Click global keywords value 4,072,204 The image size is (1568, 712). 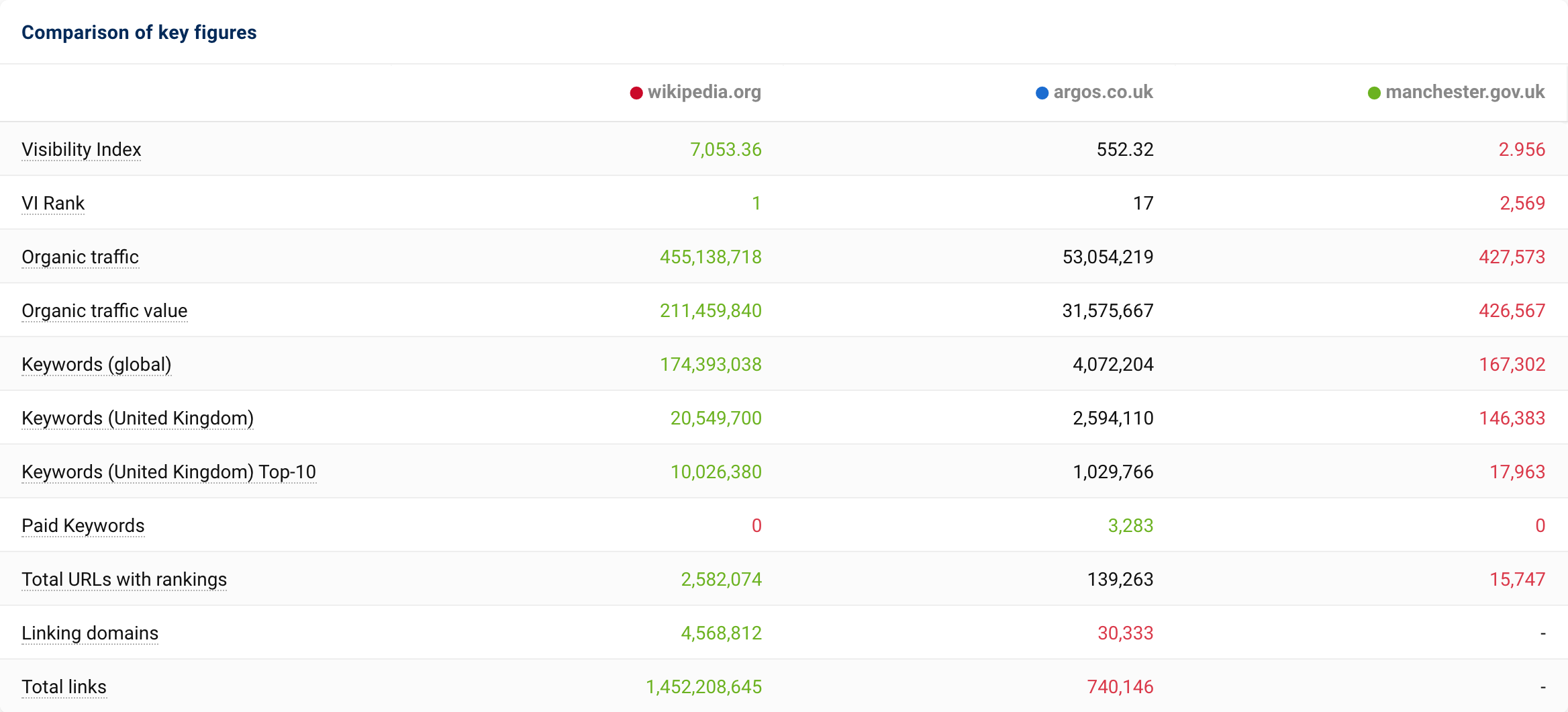click(x=1113, y=364)
